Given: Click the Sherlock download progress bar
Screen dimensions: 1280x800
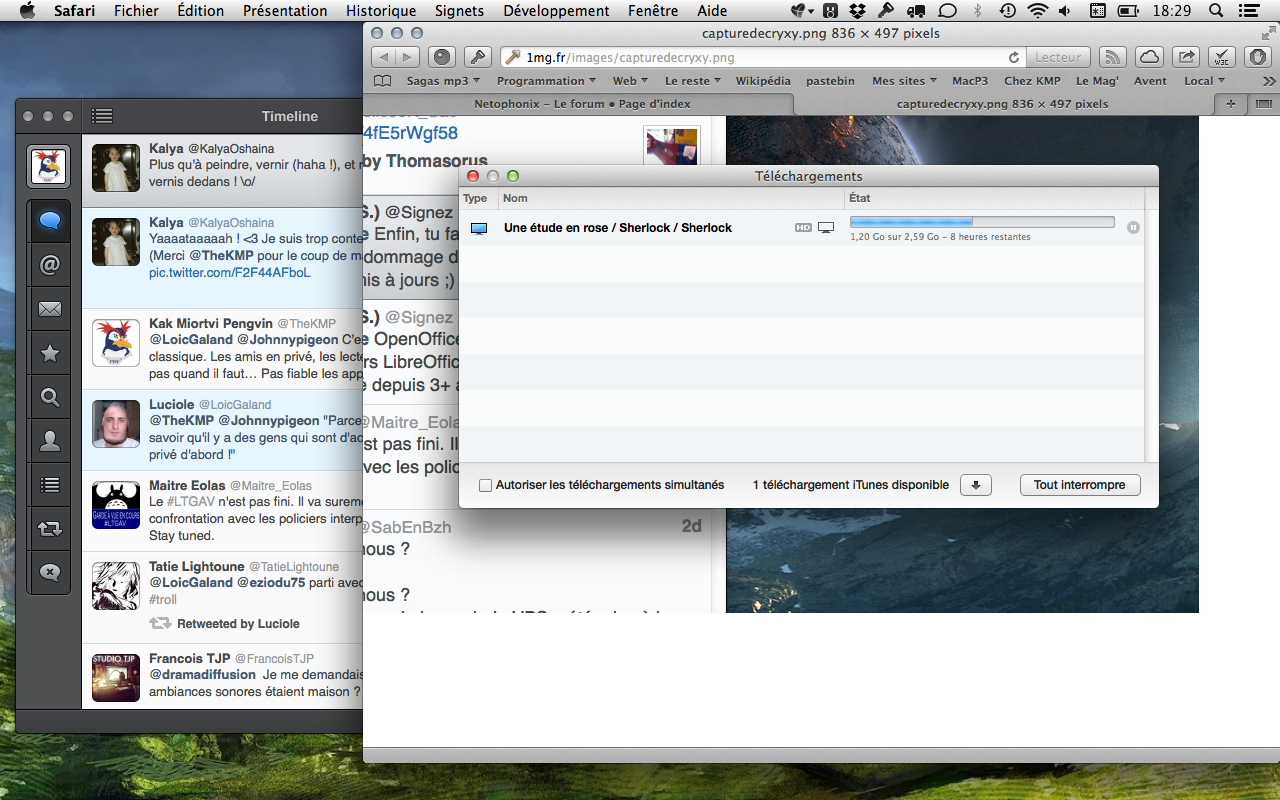Looking at the screenshot, I should pyautogui.click(x=981, y=222).
